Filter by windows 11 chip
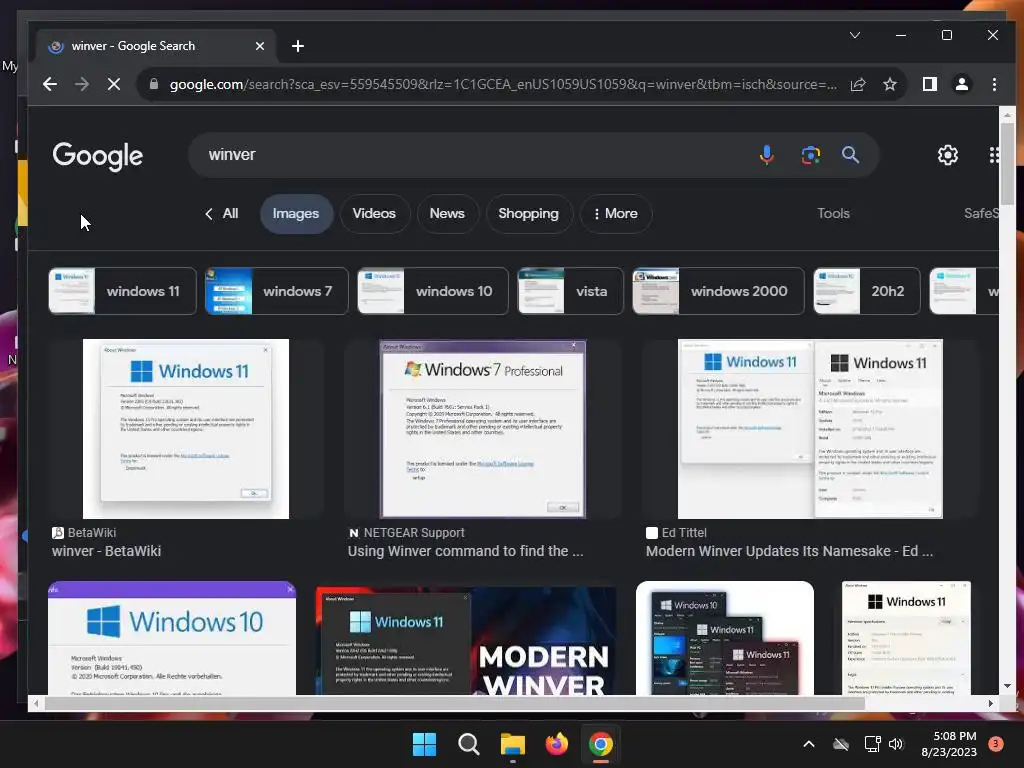The height and width of the screenshot is (768, 1024). 122,291
